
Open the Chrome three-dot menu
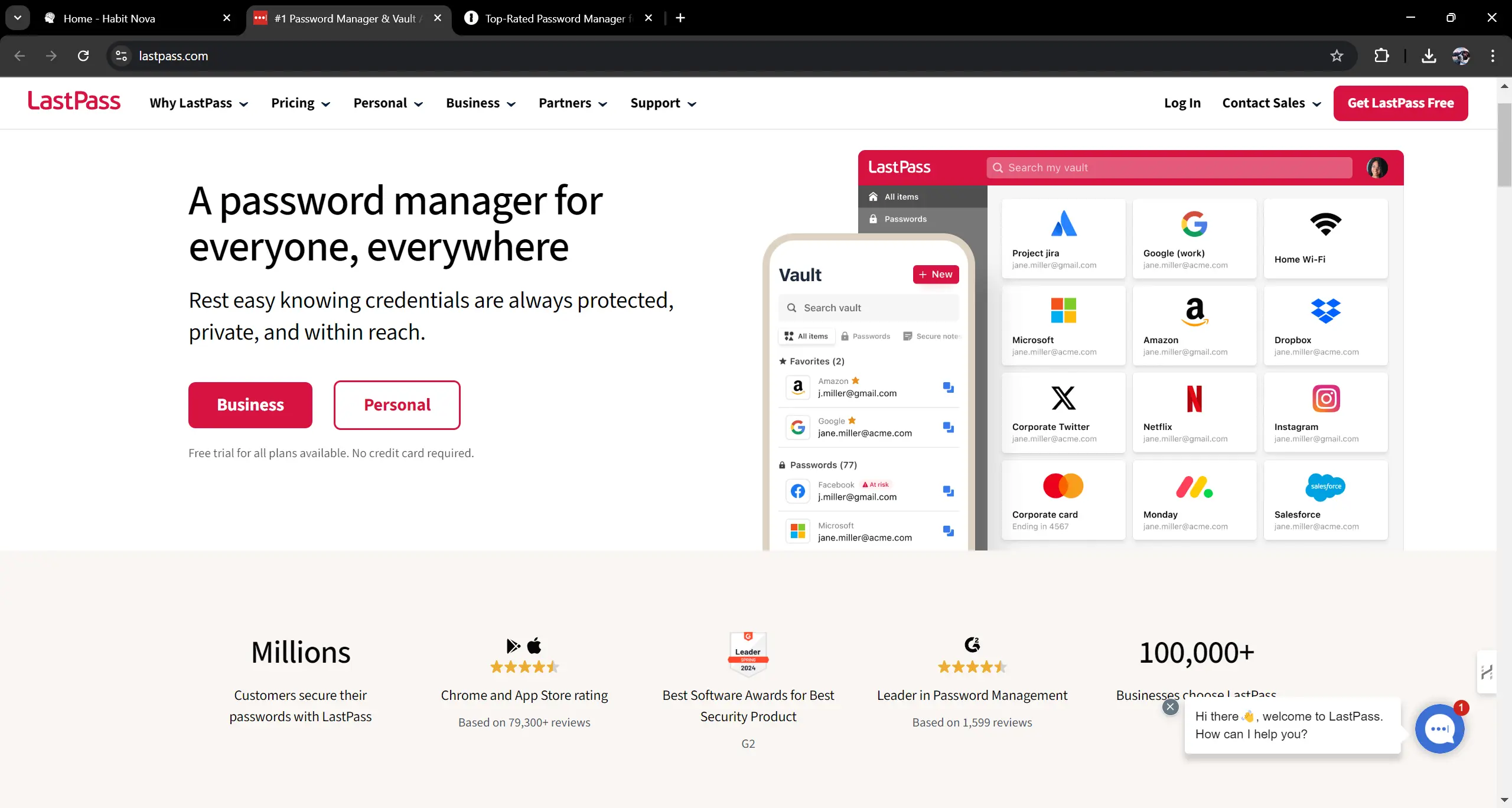pos(1493,56)
